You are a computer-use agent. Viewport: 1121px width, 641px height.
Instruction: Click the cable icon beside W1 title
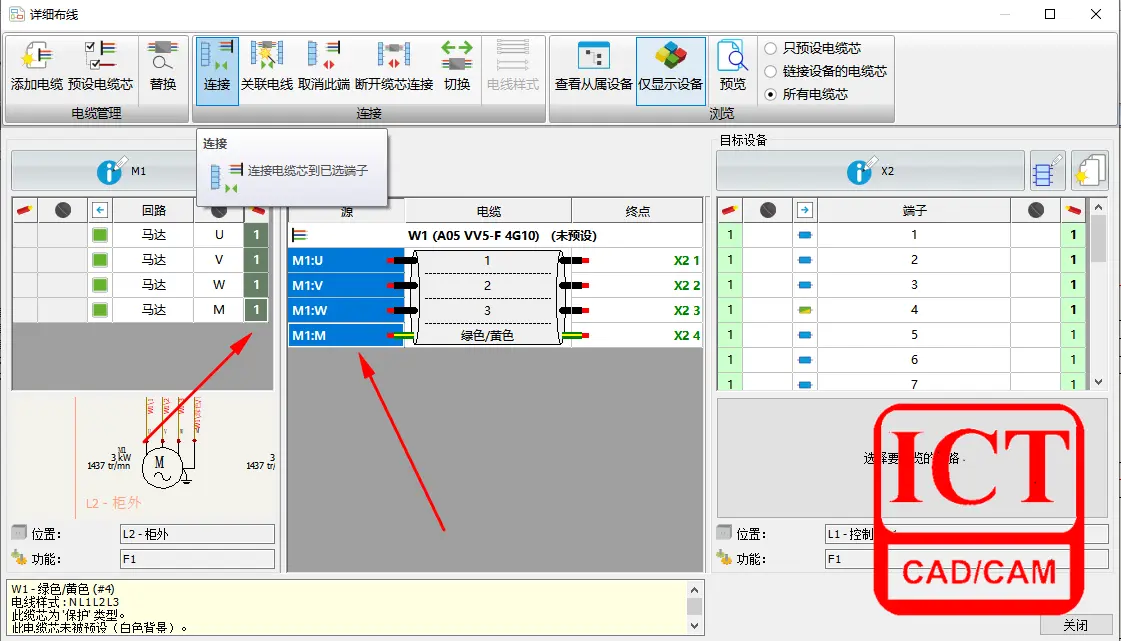pyautogui.click(x=299, y=235)
